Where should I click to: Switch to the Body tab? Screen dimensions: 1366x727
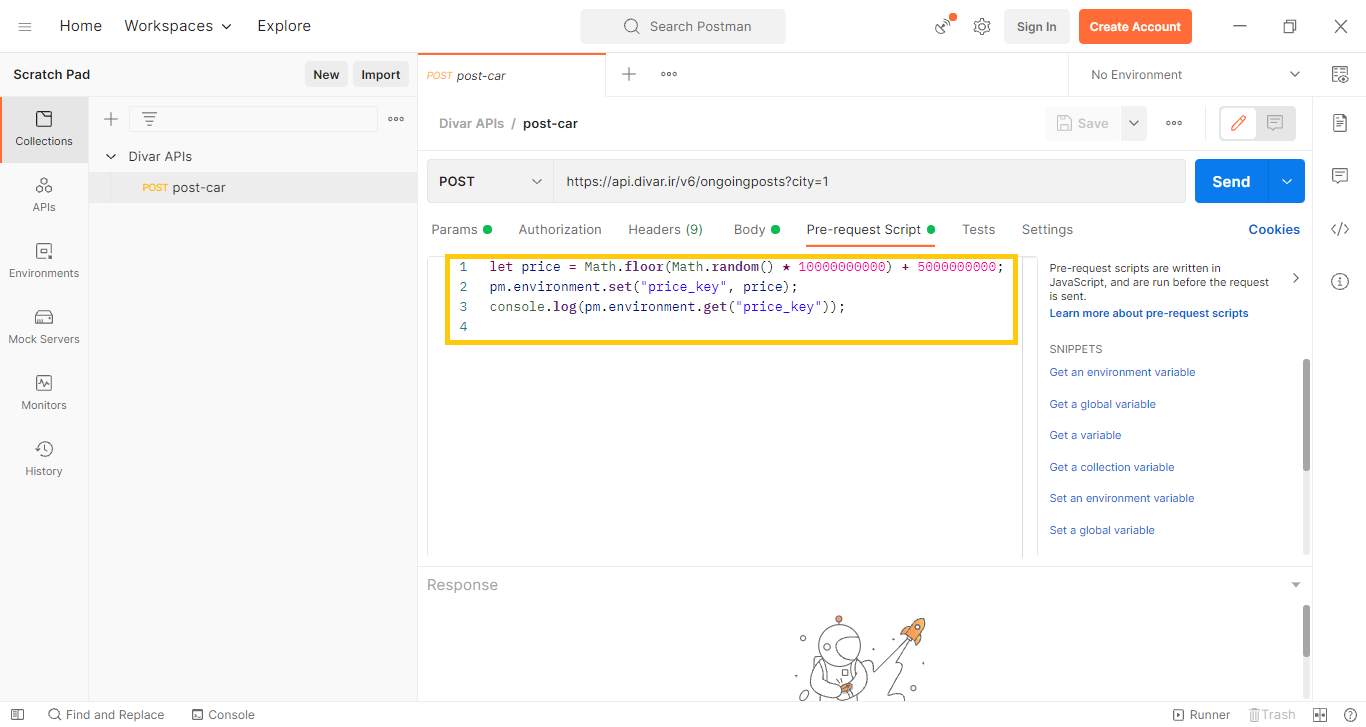(756, 229)
